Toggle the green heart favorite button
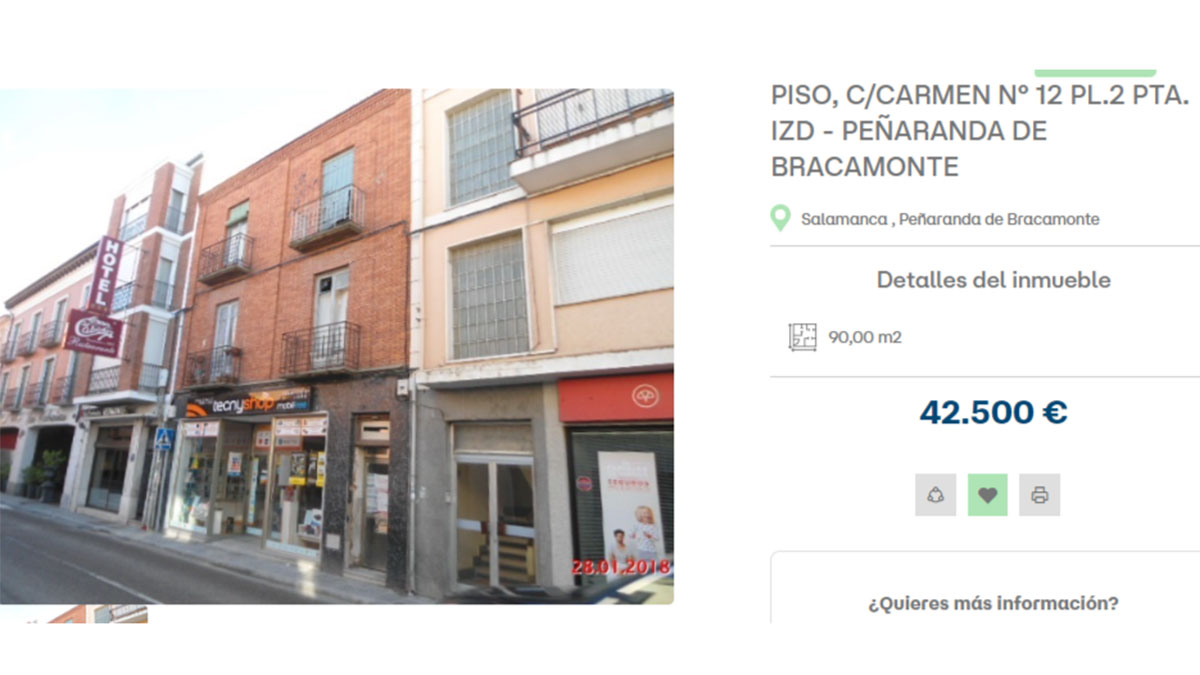1200x675 pixels. click(x=987, y=495)
